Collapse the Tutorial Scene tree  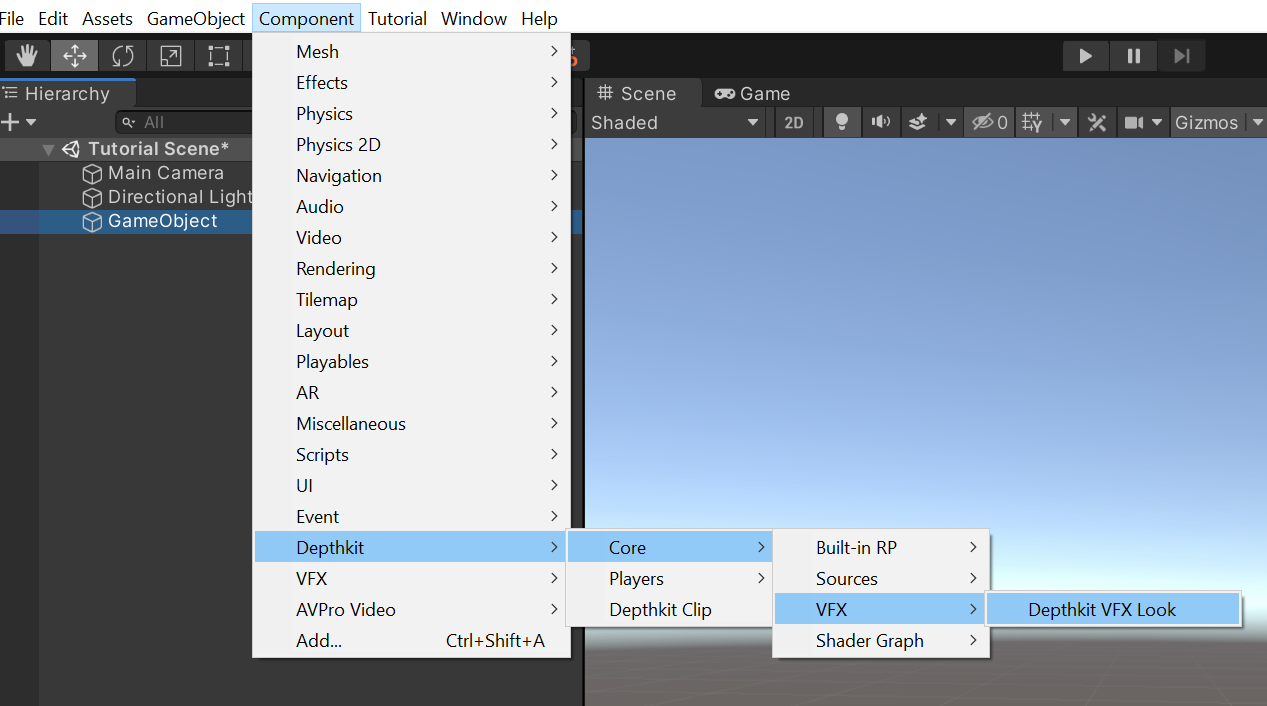[x=48, y=149]
